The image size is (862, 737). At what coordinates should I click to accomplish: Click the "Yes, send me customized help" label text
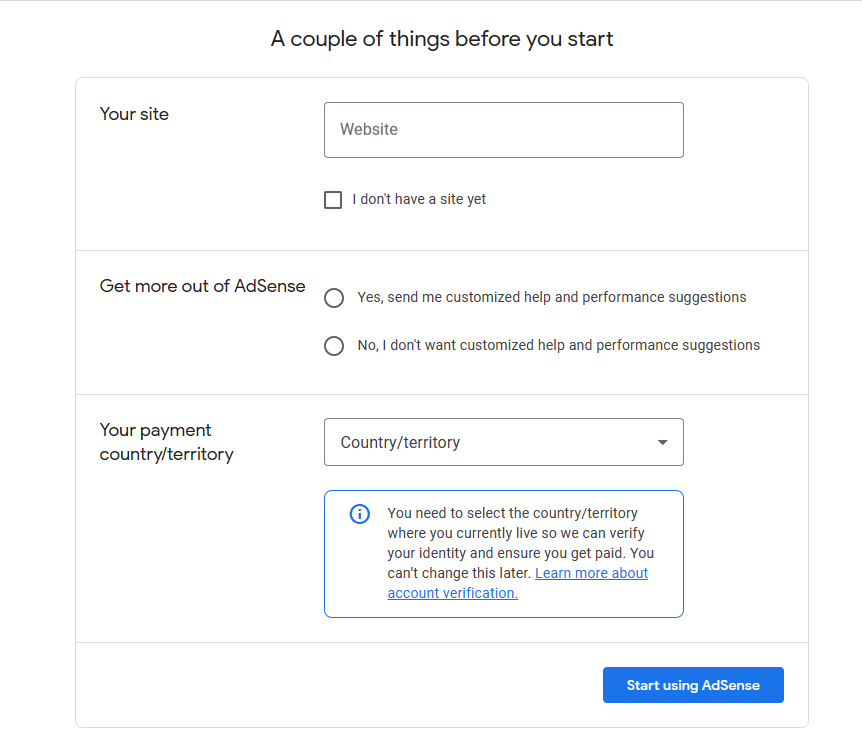click(x=551, y=297)
